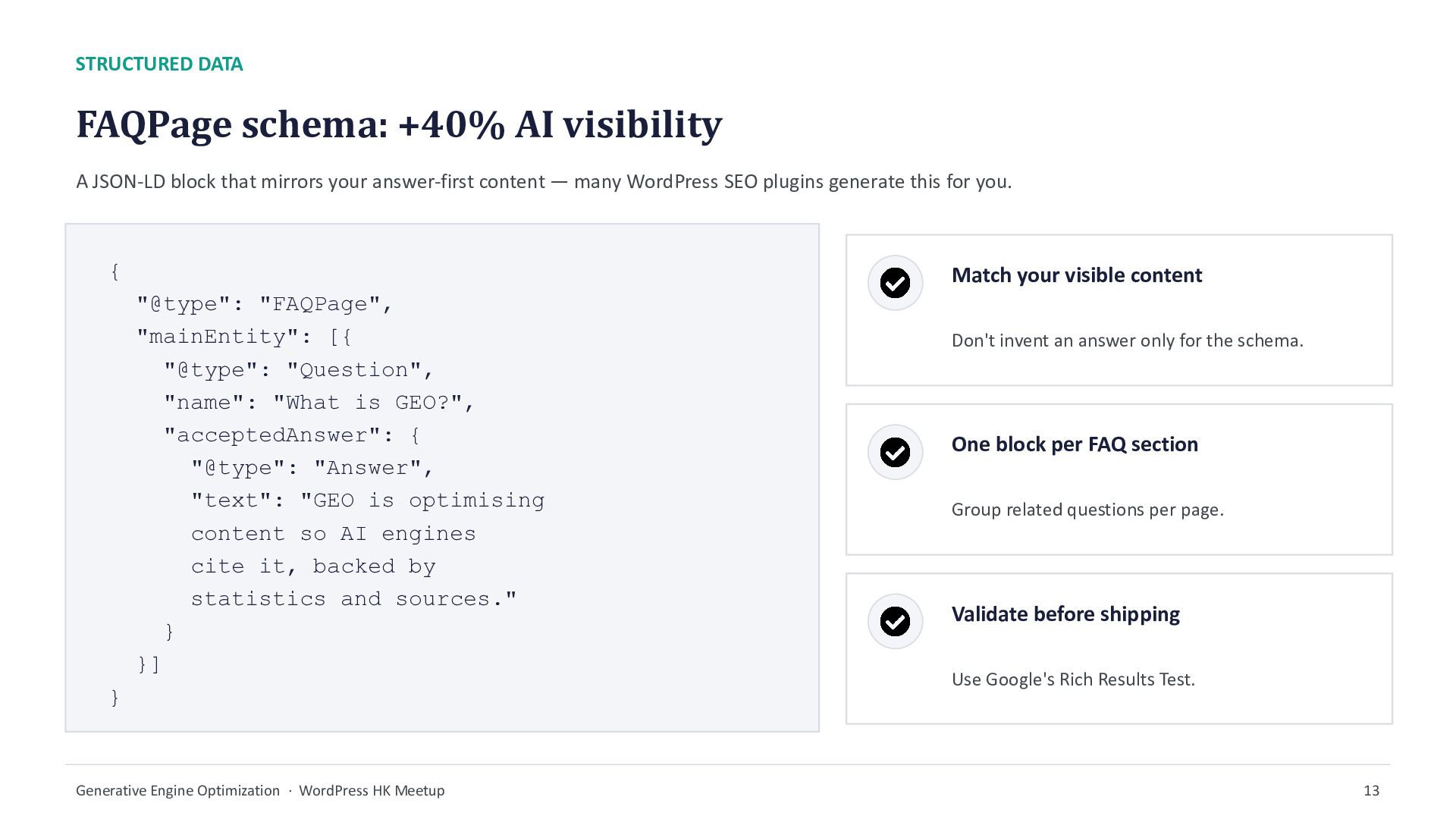The image size is (1456, 819).
Task: Click the WordPress HK Meetup footer text
Action: [372, 791]
